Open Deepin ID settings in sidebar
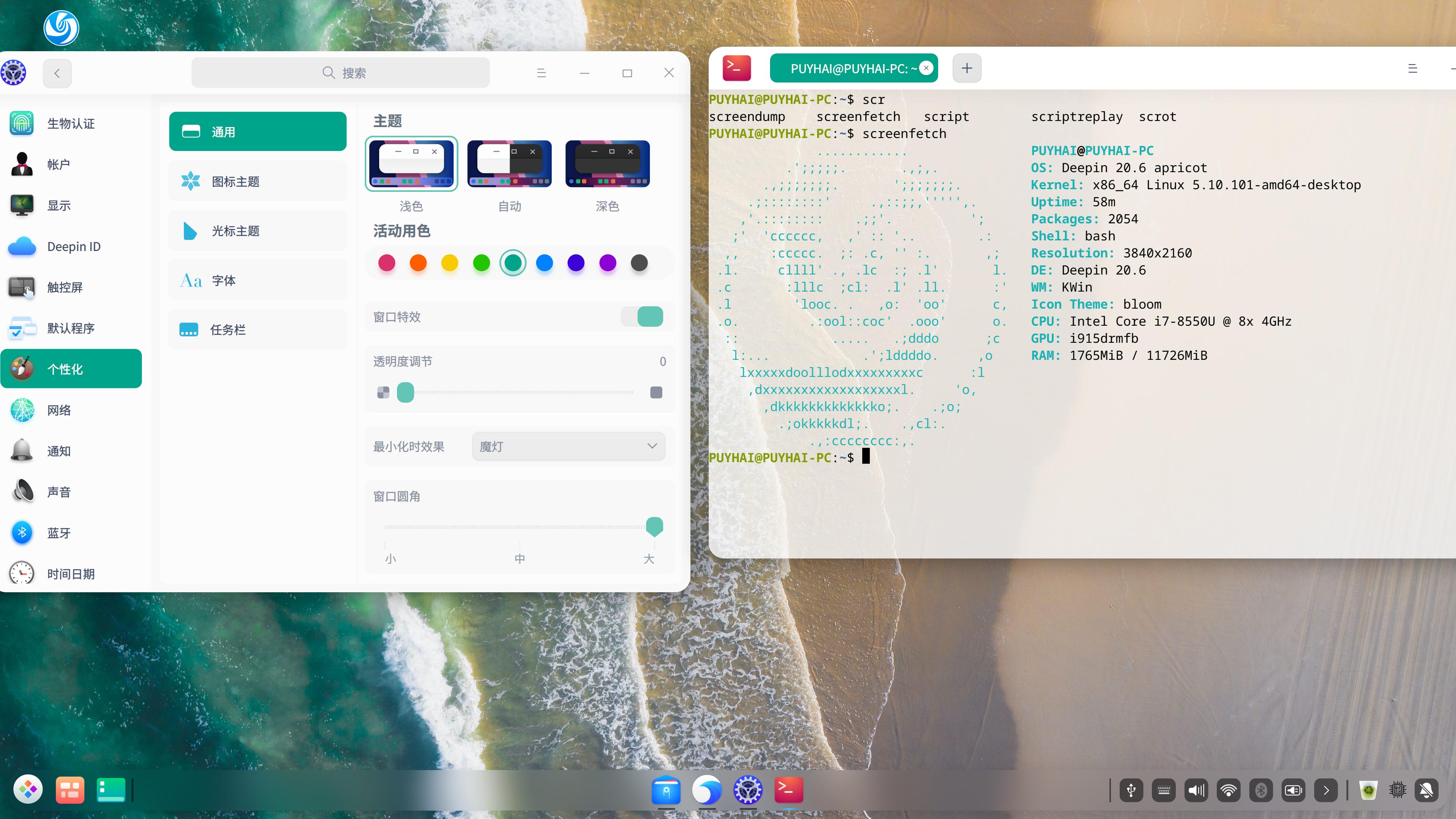This screenshot has height=819, width=1456. 73,246
